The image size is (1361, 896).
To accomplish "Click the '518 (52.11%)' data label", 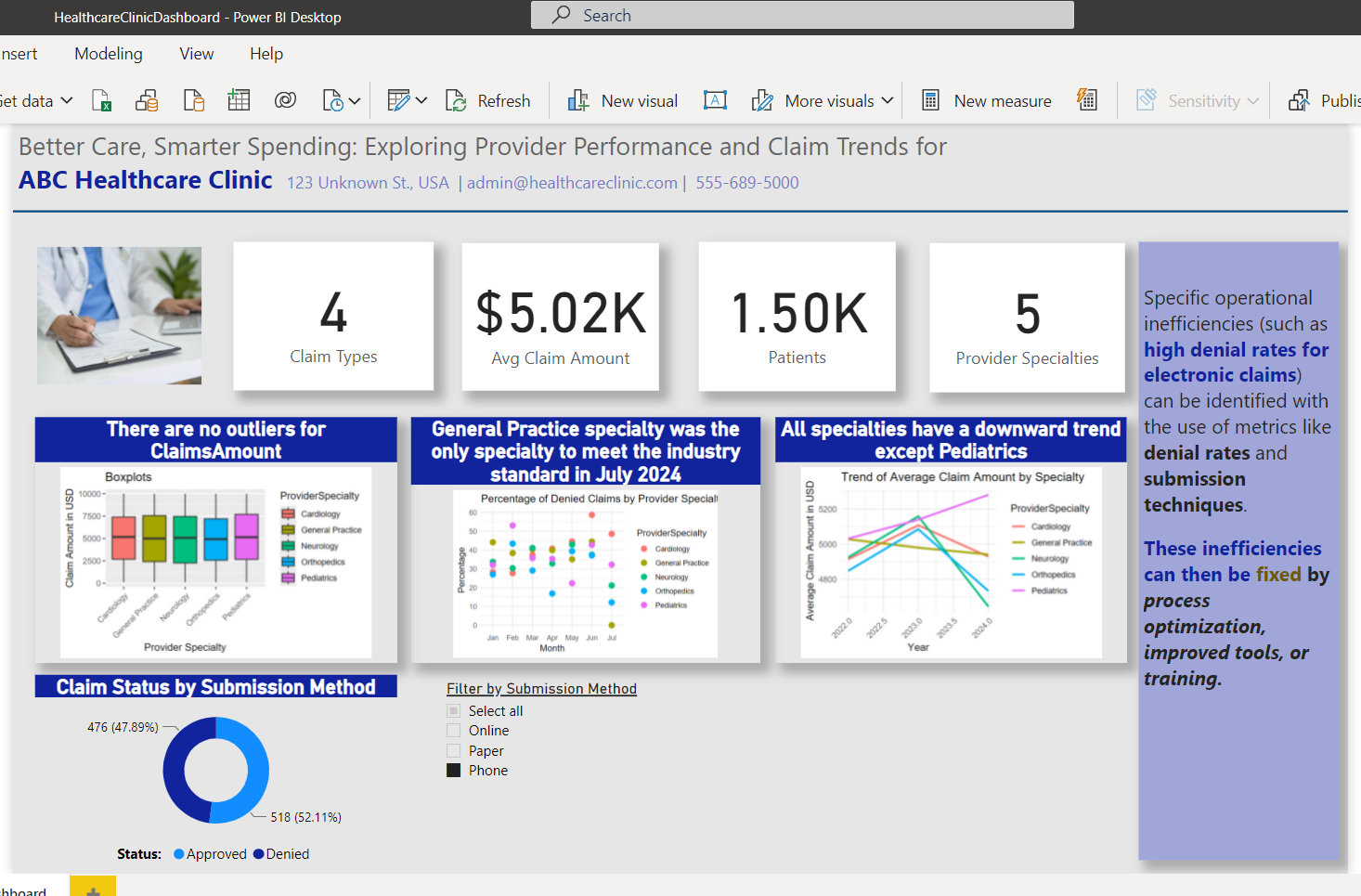I will click(306, 817).
